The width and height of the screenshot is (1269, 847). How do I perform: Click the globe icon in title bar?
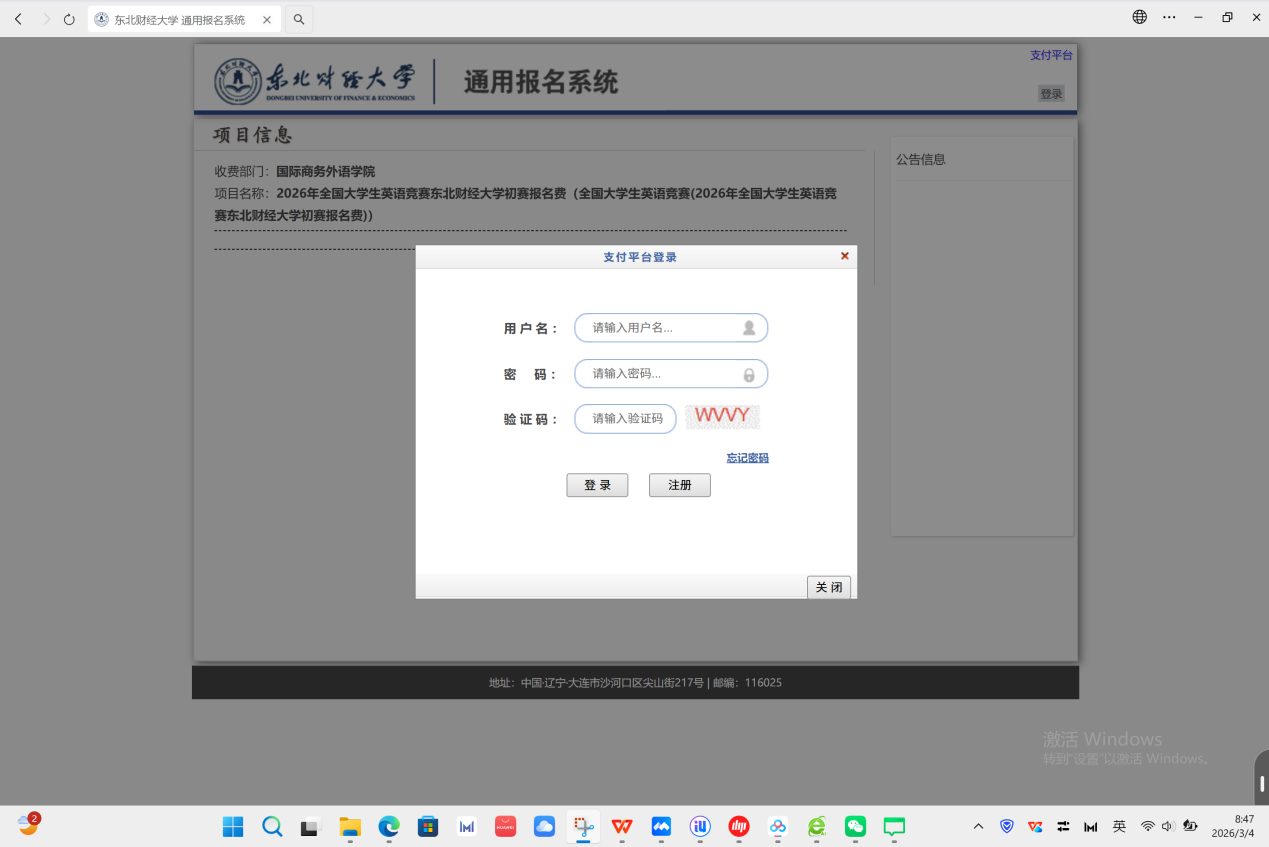click(1140, 17)
